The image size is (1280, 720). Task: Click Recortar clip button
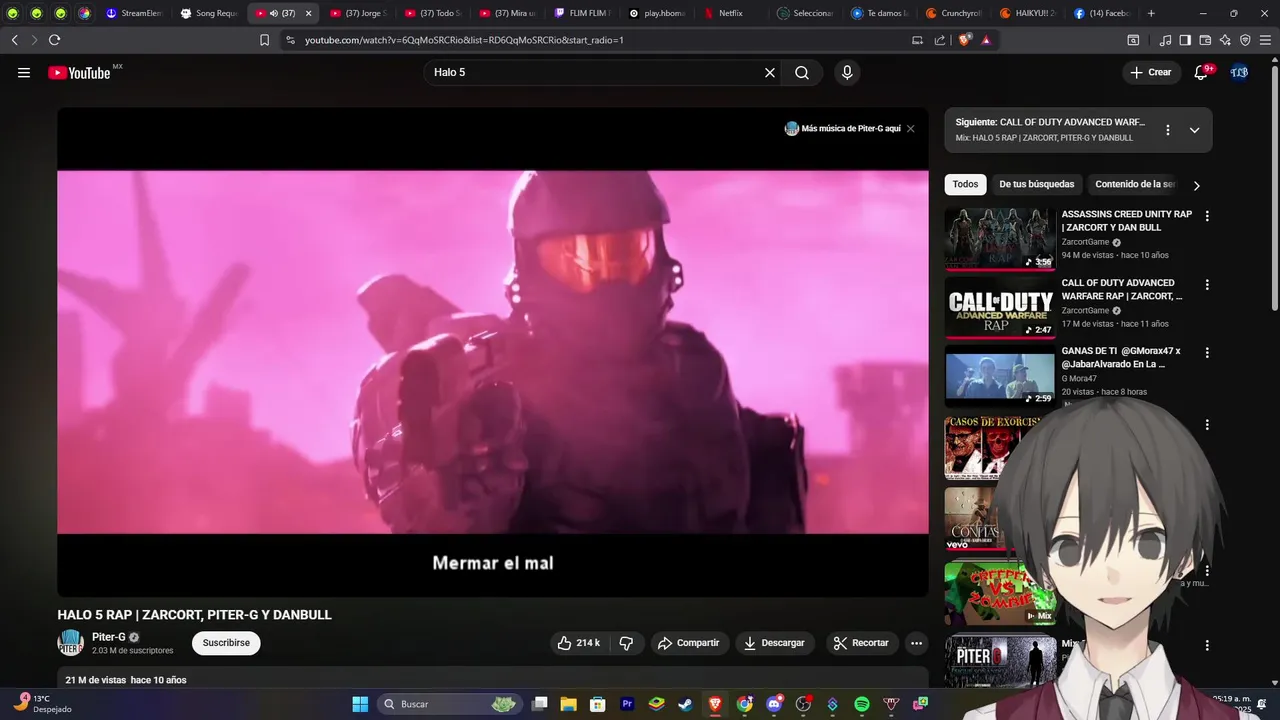[861, 643]
